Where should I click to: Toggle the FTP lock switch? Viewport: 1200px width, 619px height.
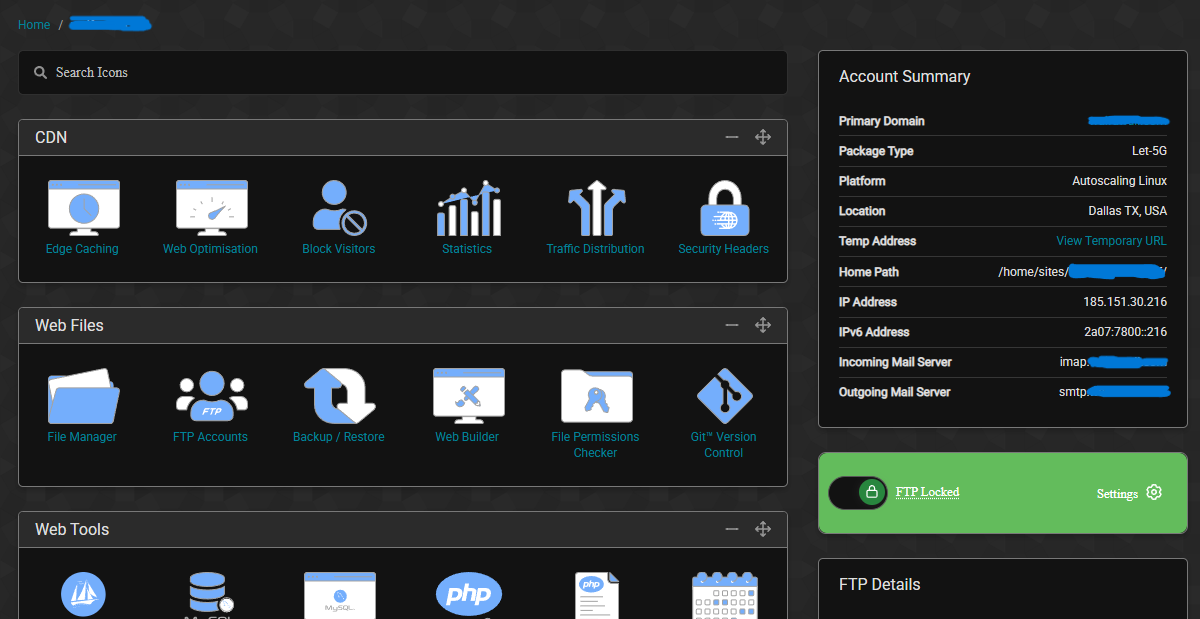tap(858, 492)
